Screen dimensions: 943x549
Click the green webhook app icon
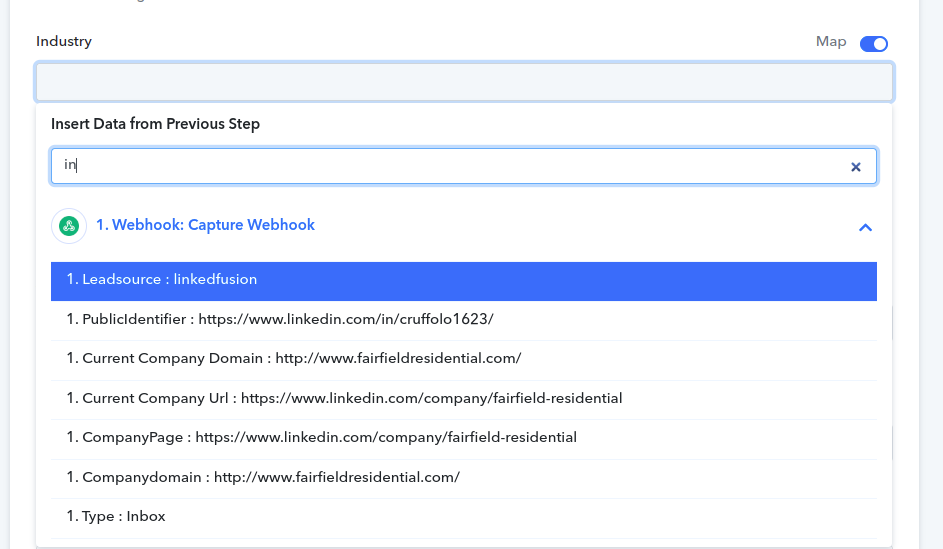[x=69, y=226]
